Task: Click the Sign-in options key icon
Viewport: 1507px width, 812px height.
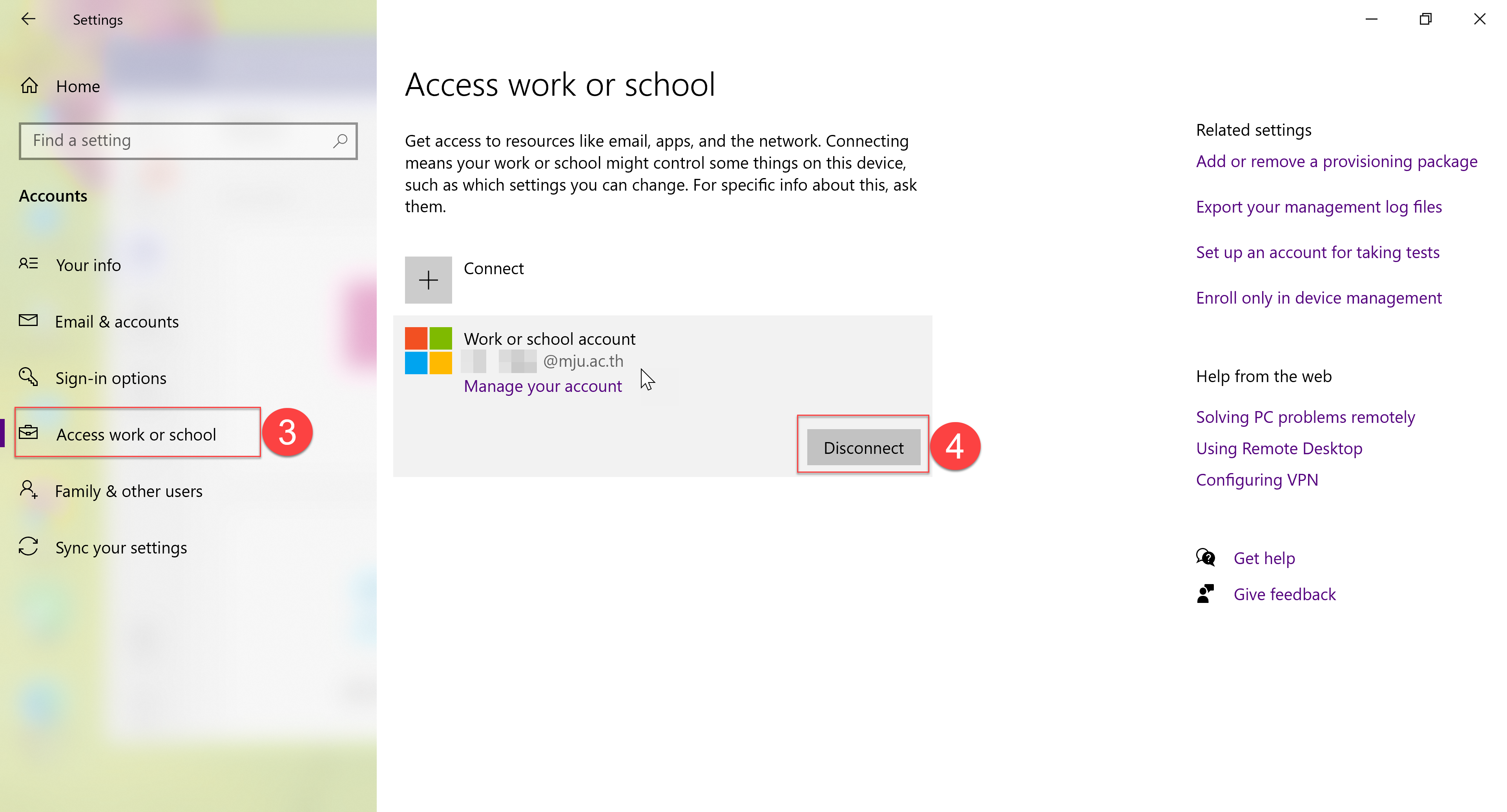Action: tap(28, 377)
